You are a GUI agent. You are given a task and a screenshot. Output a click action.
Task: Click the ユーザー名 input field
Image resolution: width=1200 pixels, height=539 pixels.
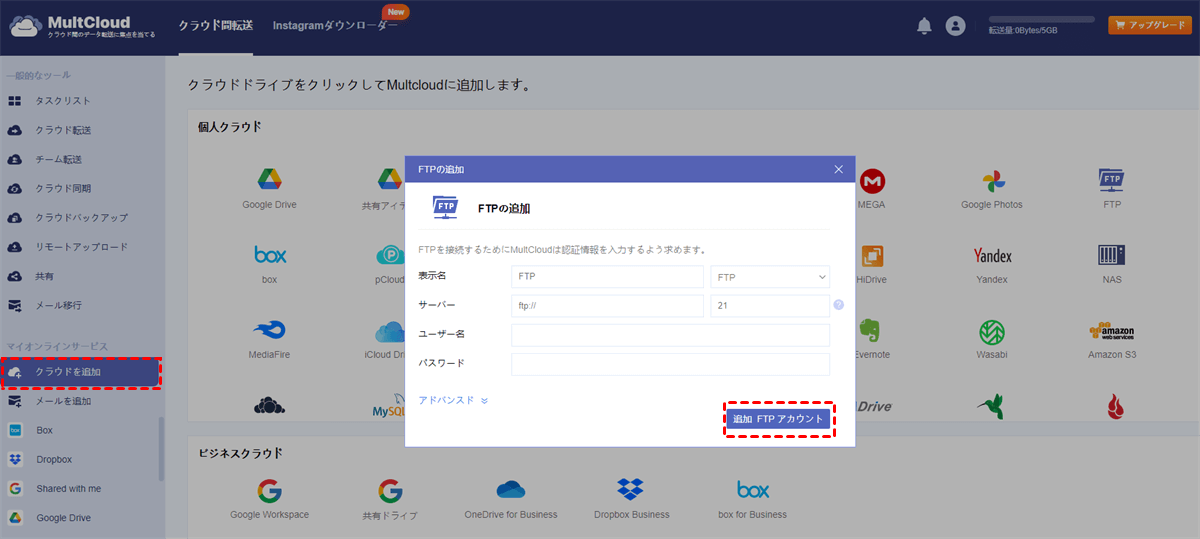click(x=670, y=335)
